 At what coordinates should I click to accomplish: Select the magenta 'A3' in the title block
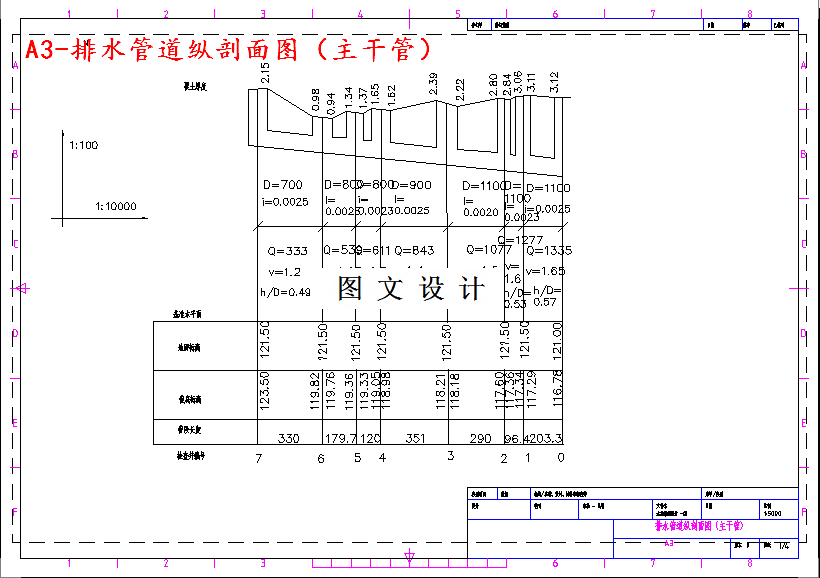point(669,543)
